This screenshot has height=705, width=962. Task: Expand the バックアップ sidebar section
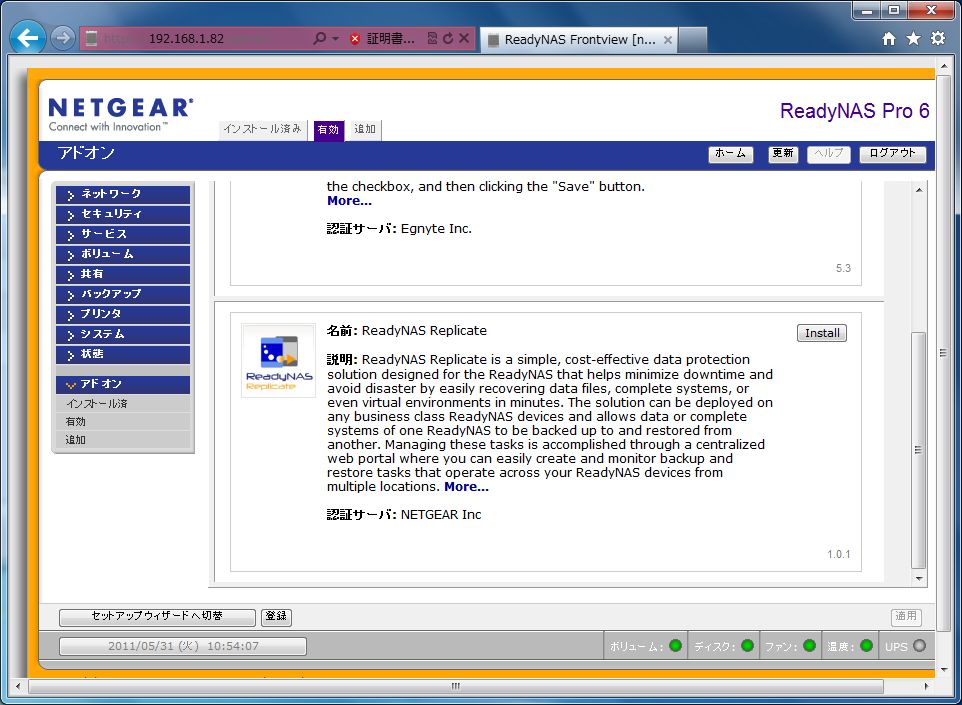coord(123,294)
